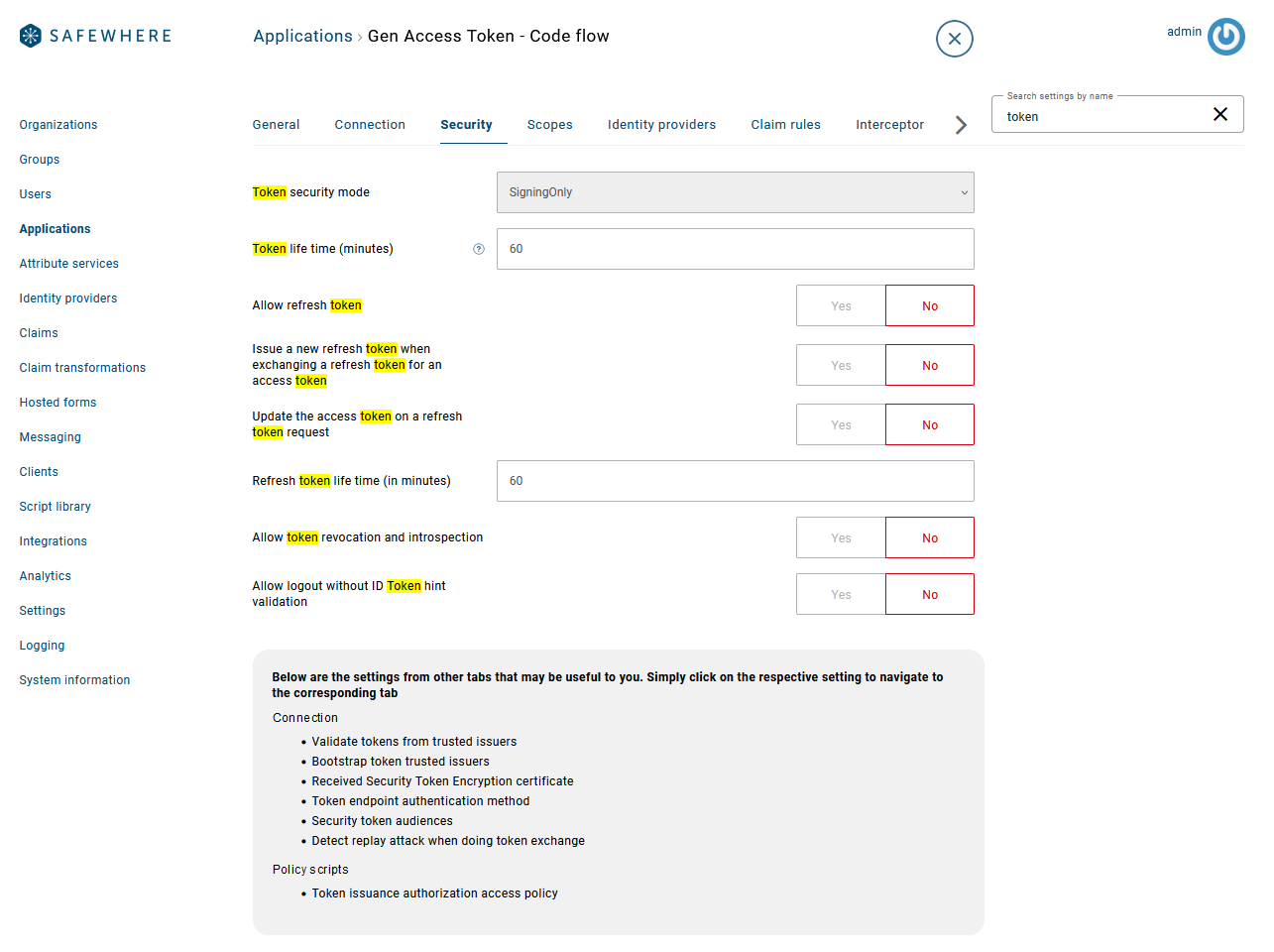This screenshot has height=952, width=1274.
Task: Clear the search settings field
Action: click(x=1220, y=114)
